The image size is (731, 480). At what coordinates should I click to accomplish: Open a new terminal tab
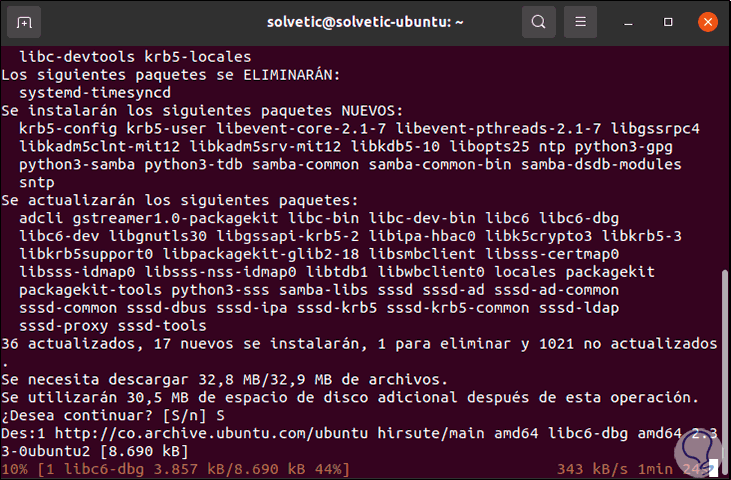click(x=24, y=21)
